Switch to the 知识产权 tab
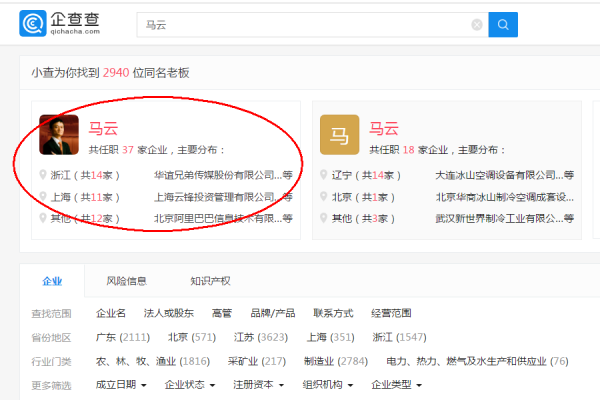 pyautogui.click(x=210, y=281)
